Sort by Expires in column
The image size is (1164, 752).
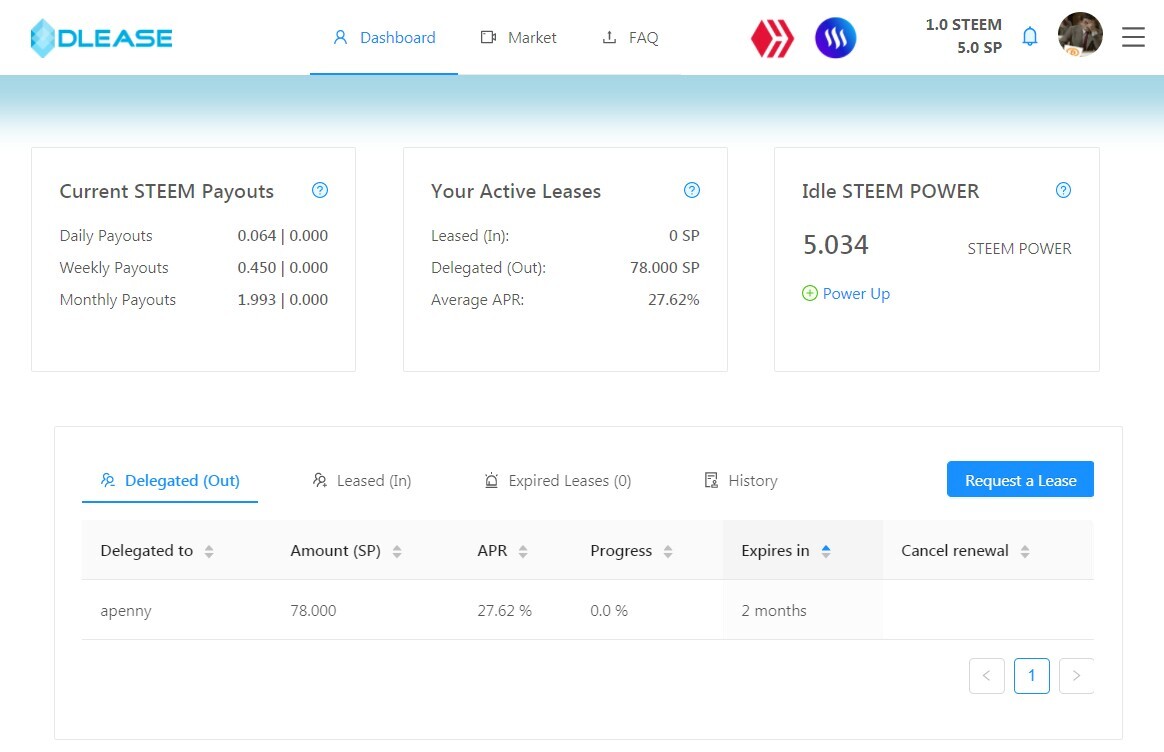[786, 551]
